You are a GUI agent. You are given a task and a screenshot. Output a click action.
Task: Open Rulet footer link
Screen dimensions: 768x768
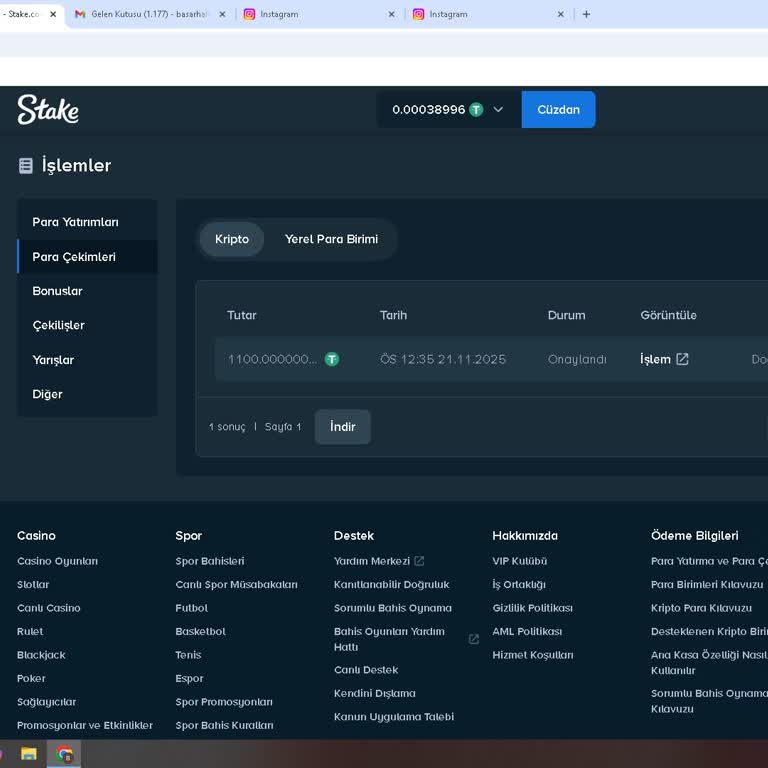(x=30, y=631)
